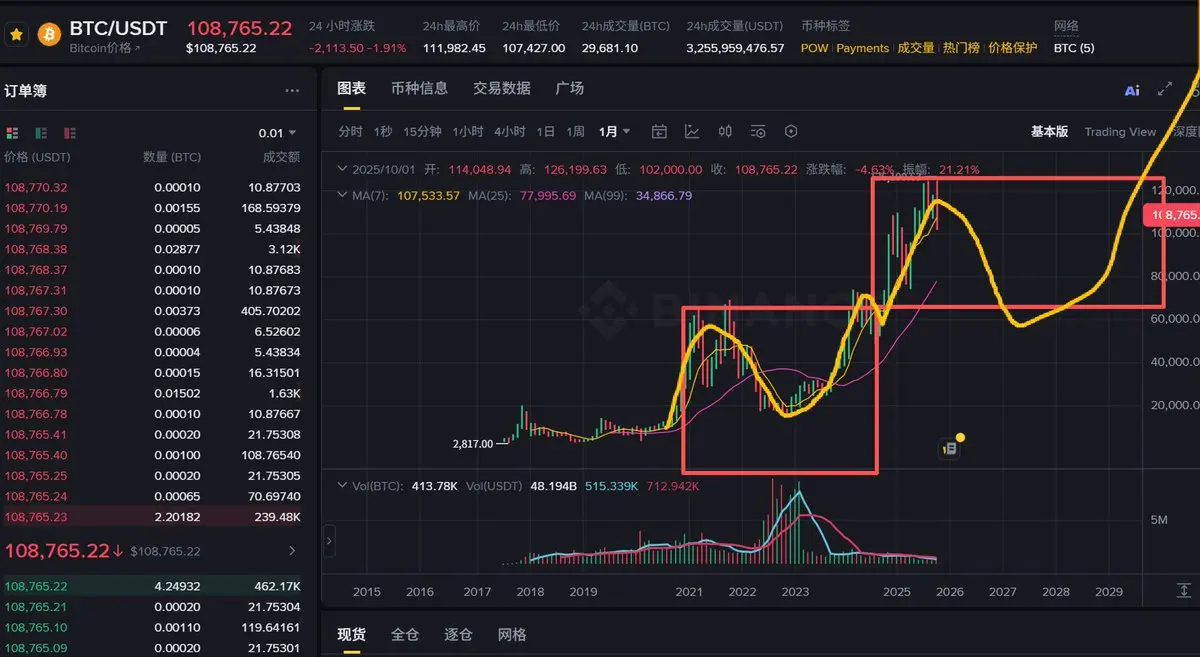Screen dimensions: 1200x657
Task: Set chart interval to 1周
Action: [x=576, y=131]
